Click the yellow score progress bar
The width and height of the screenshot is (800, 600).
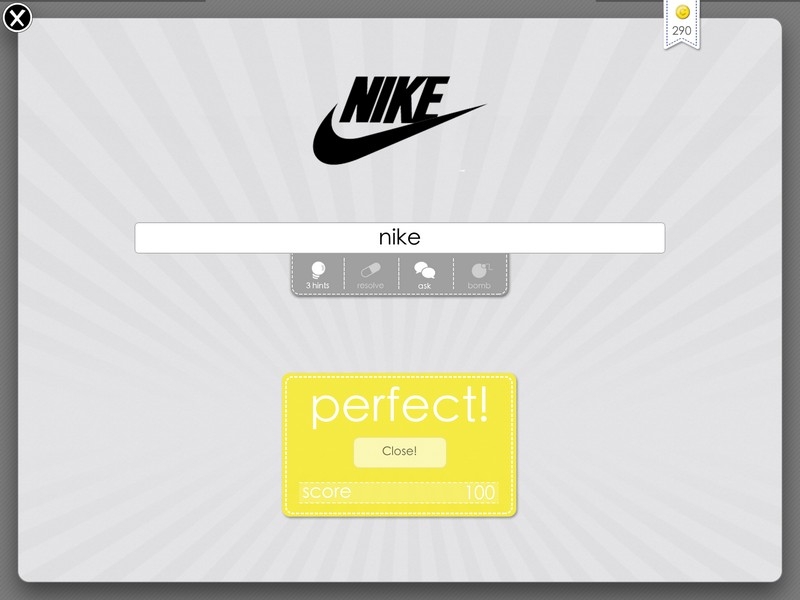[398, 492]
